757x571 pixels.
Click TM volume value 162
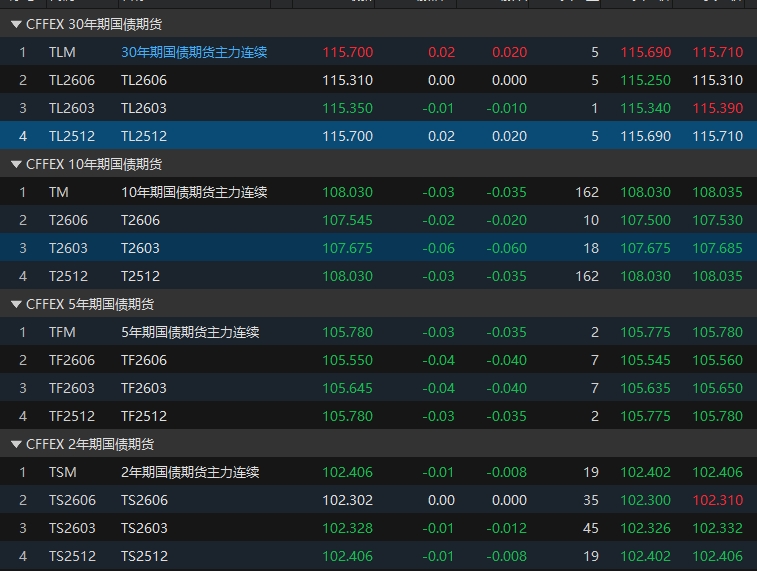[587, 192]
